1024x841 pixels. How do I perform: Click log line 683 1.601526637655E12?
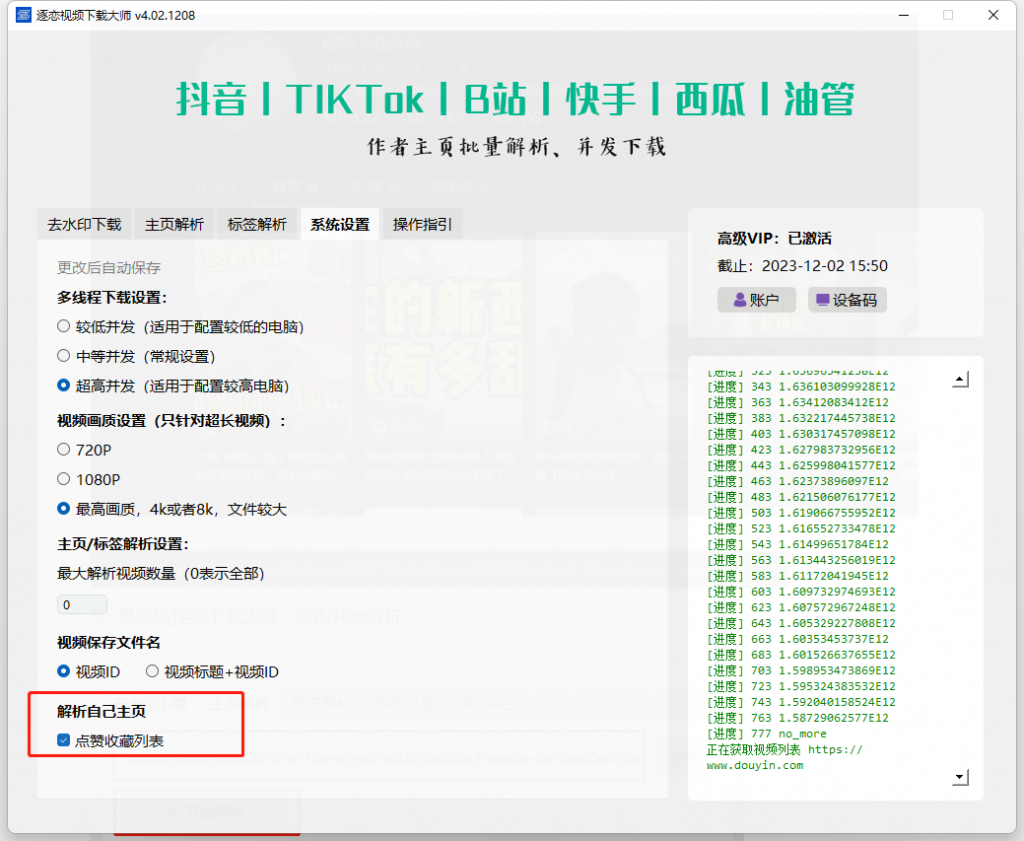point(801,654)
